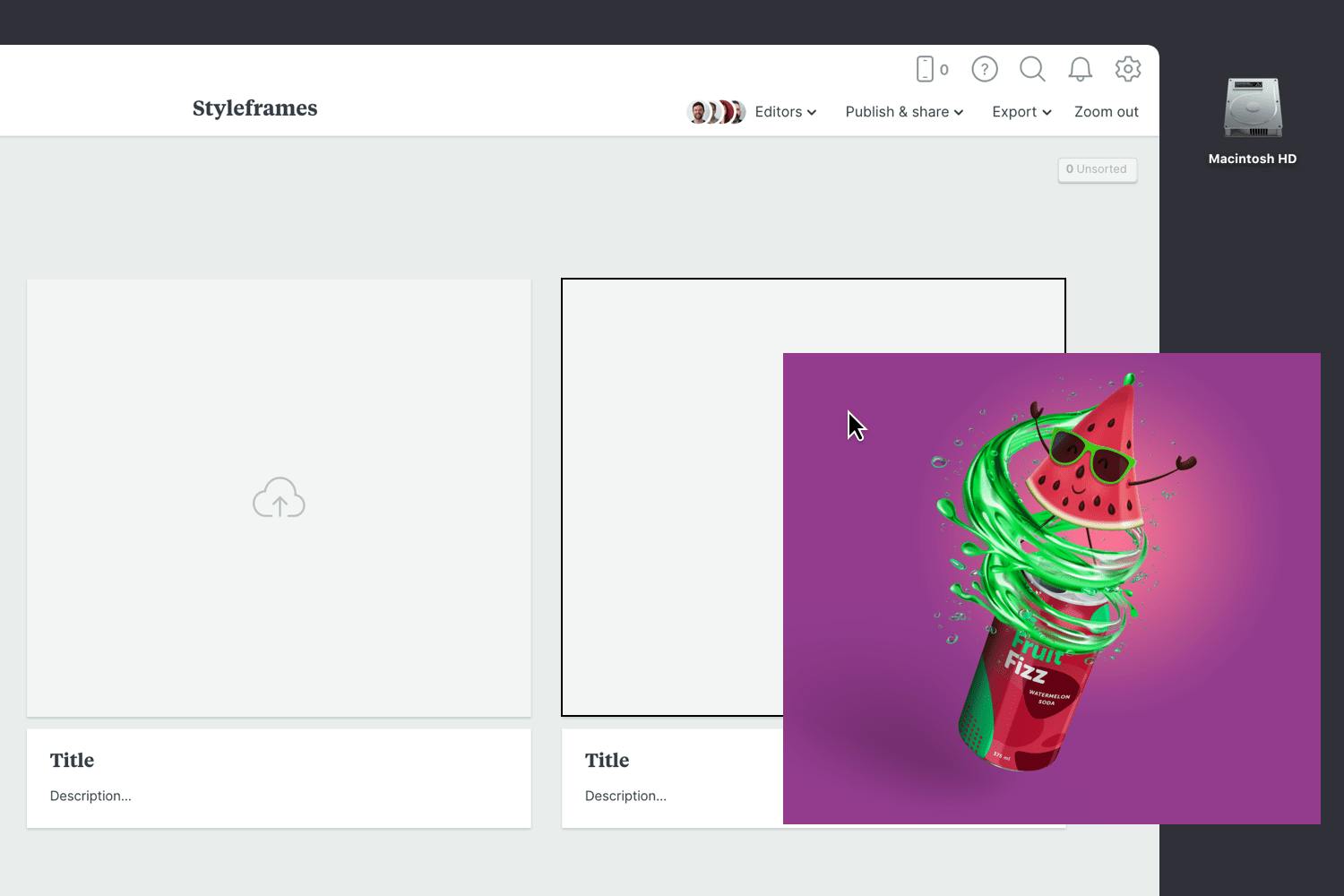Open settings with the gear icon

click(1127, 68)
